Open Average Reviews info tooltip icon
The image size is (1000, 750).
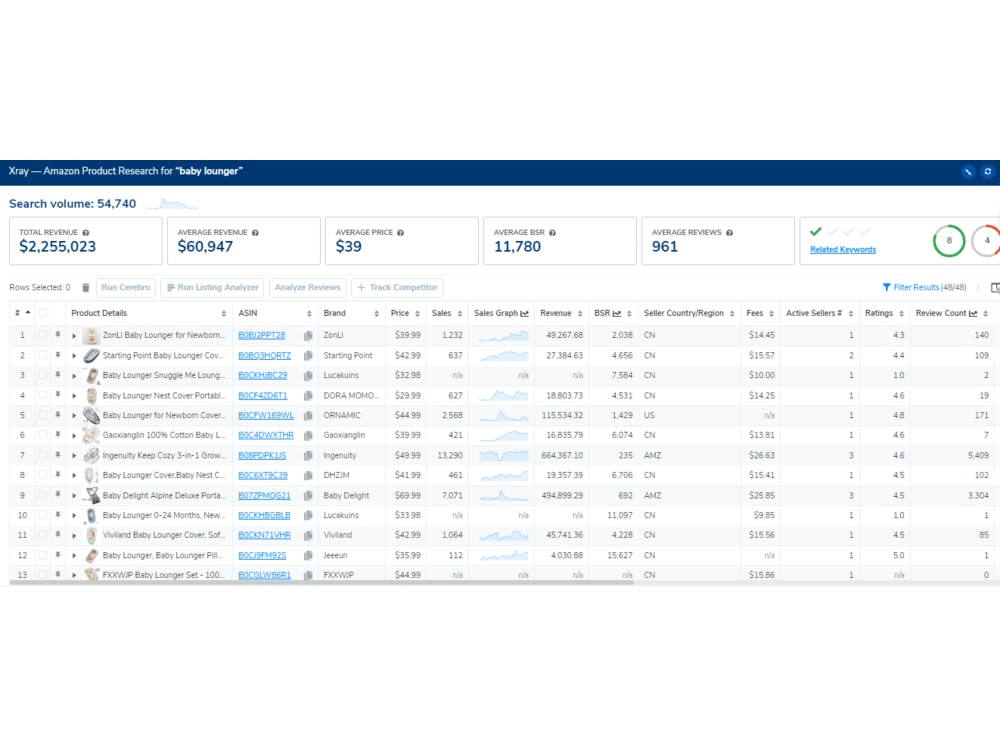pos(729,233)
